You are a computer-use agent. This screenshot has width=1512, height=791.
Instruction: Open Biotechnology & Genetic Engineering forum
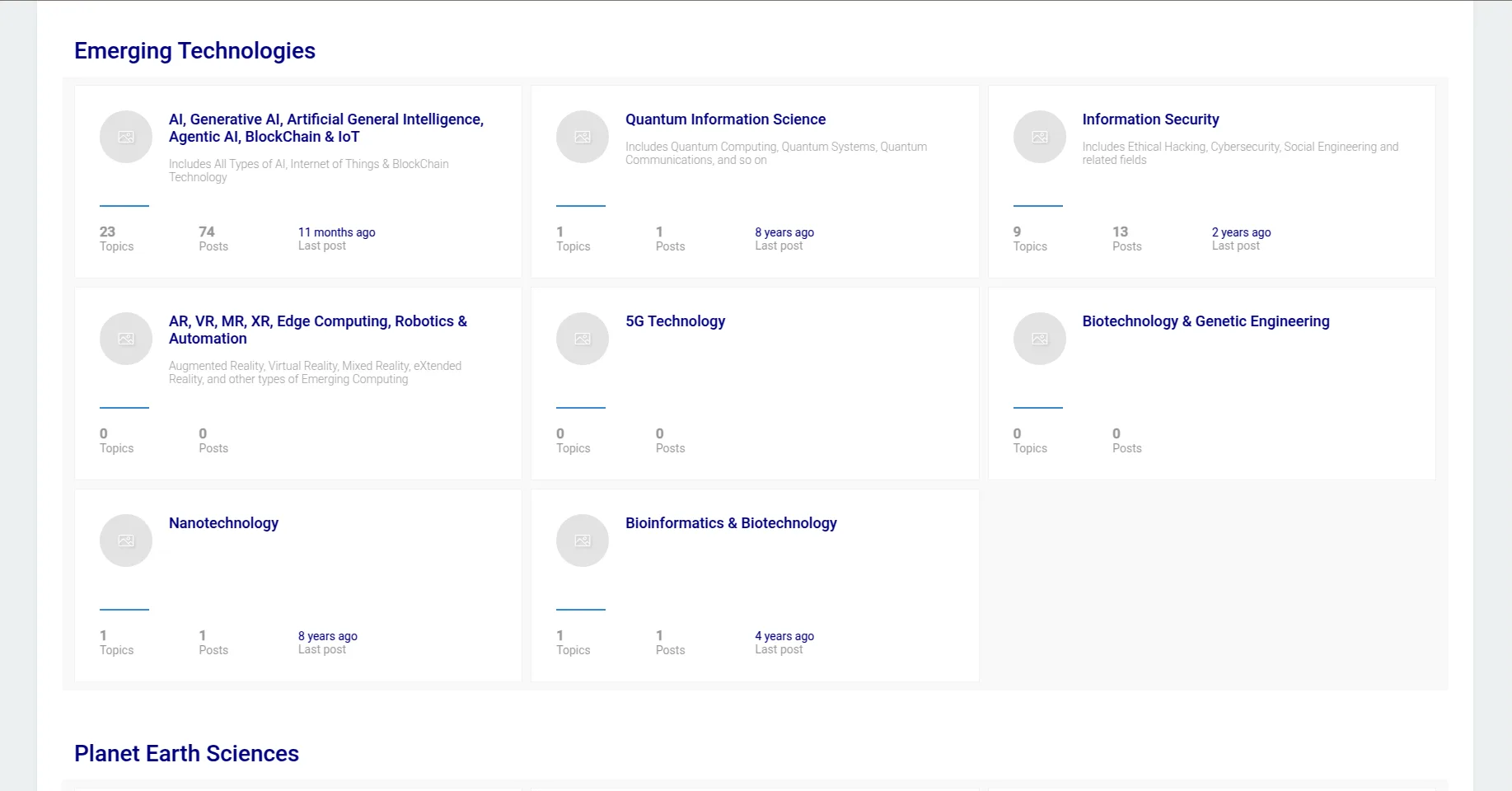pos(1205,321)
